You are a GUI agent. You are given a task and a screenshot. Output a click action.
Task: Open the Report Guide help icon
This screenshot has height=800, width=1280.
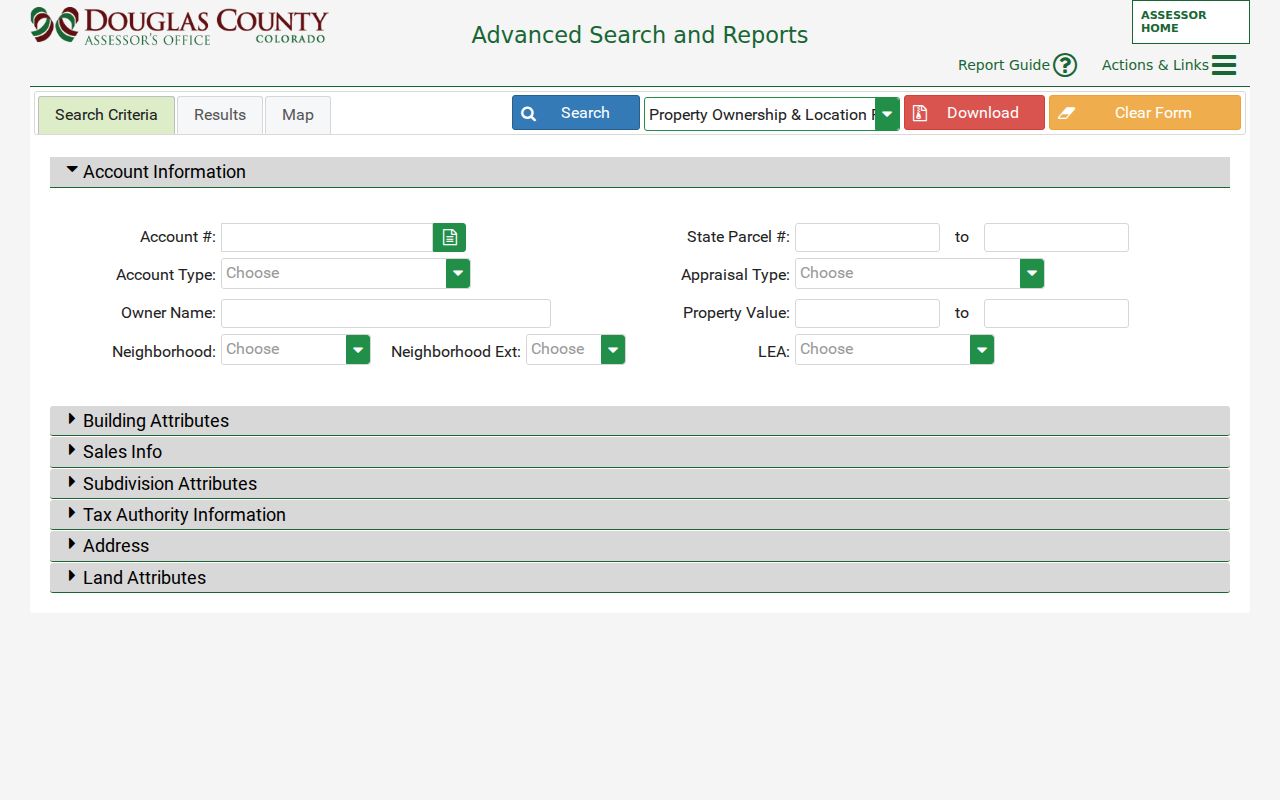[1065, 65]
